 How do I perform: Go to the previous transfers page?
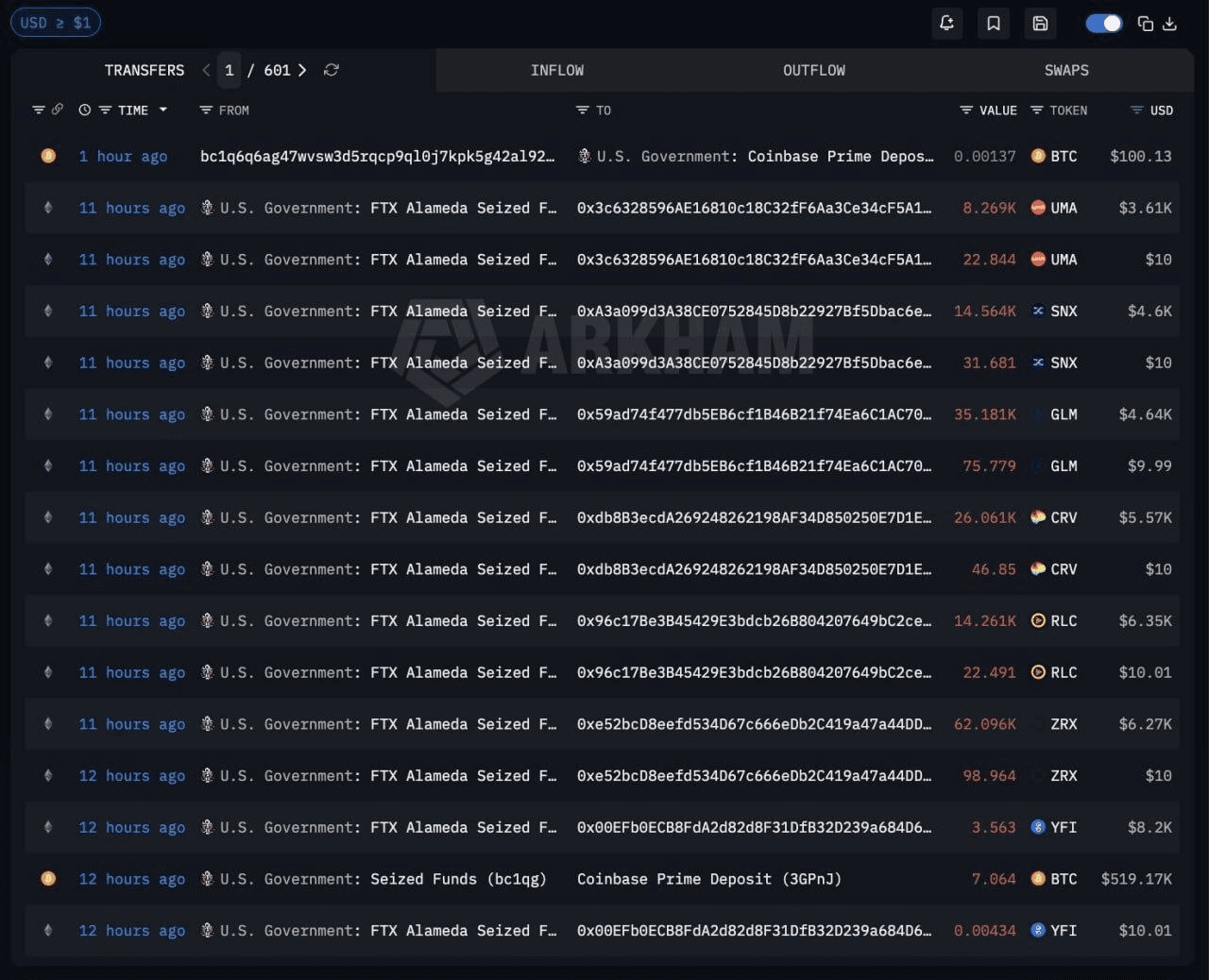(x=206, y=70)
